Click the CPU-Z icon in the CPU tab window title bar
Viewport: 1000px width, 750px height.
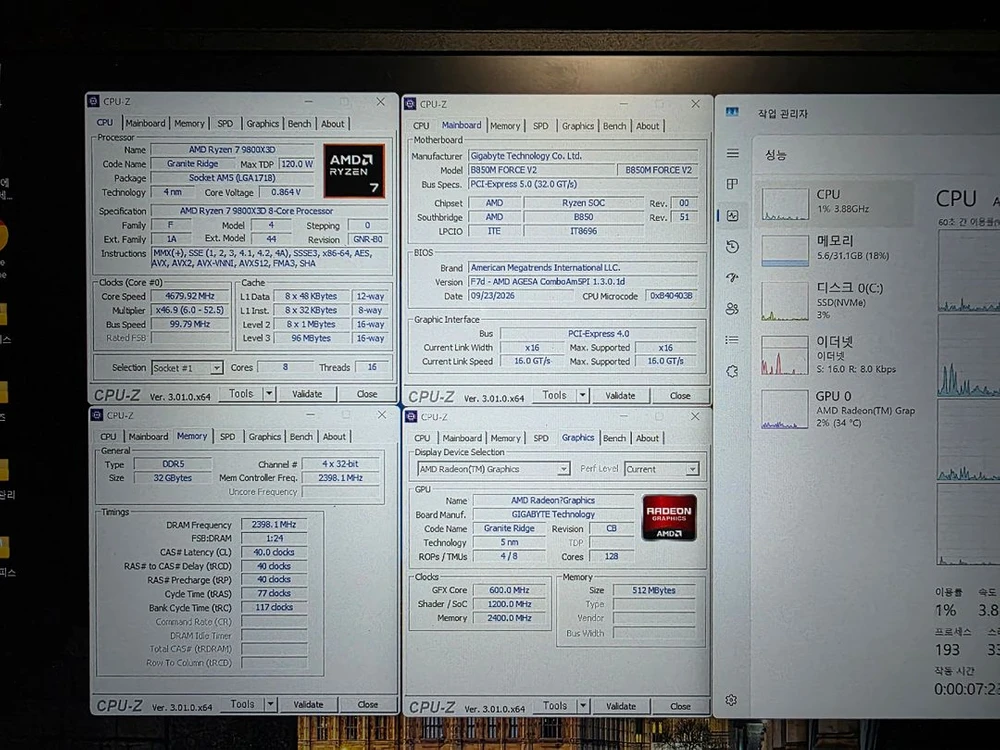[94, 101]
